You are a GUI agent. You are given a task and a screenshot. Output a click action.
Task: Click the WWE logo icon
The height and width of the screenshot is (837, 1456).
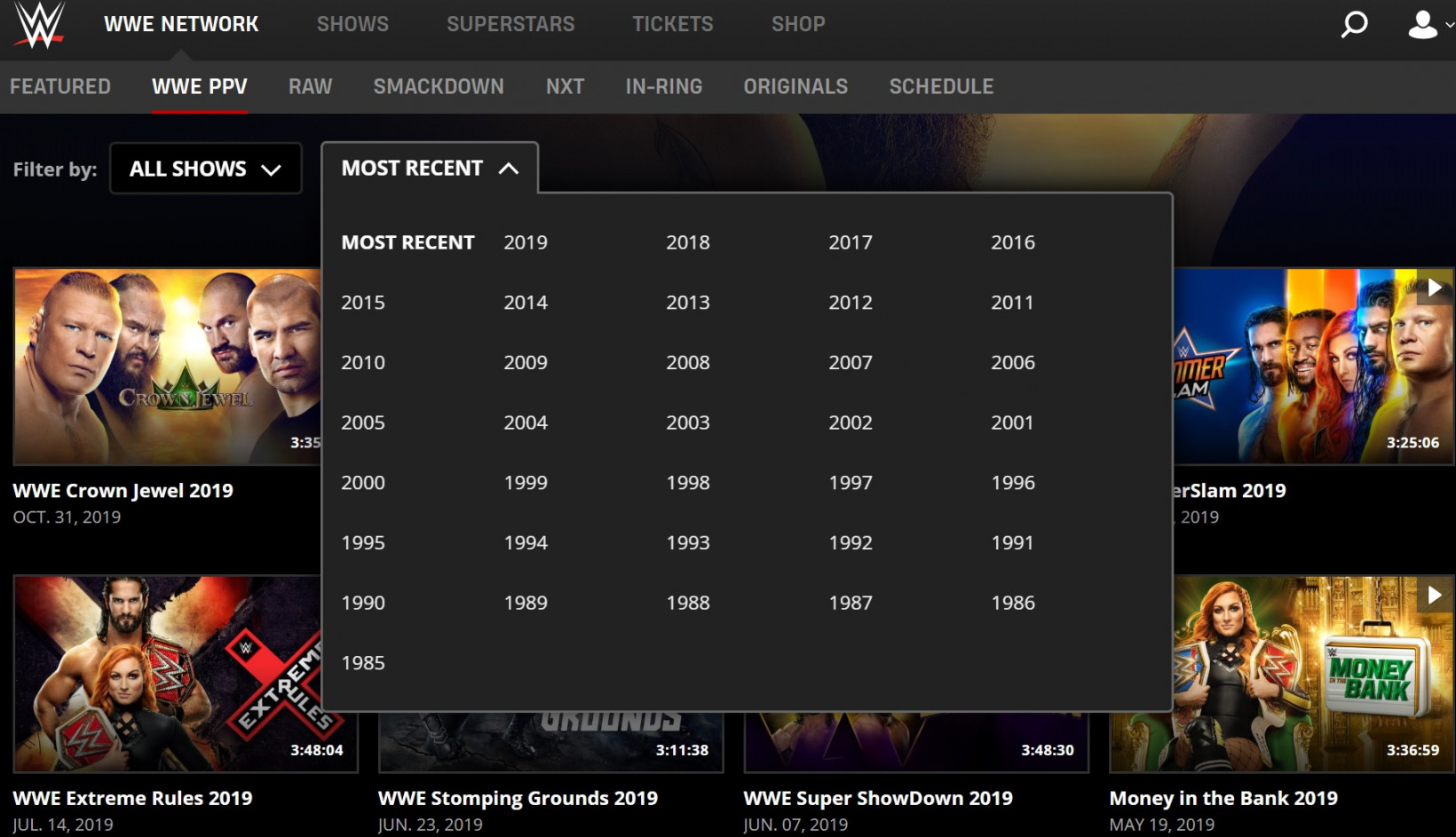coord(40,25)
